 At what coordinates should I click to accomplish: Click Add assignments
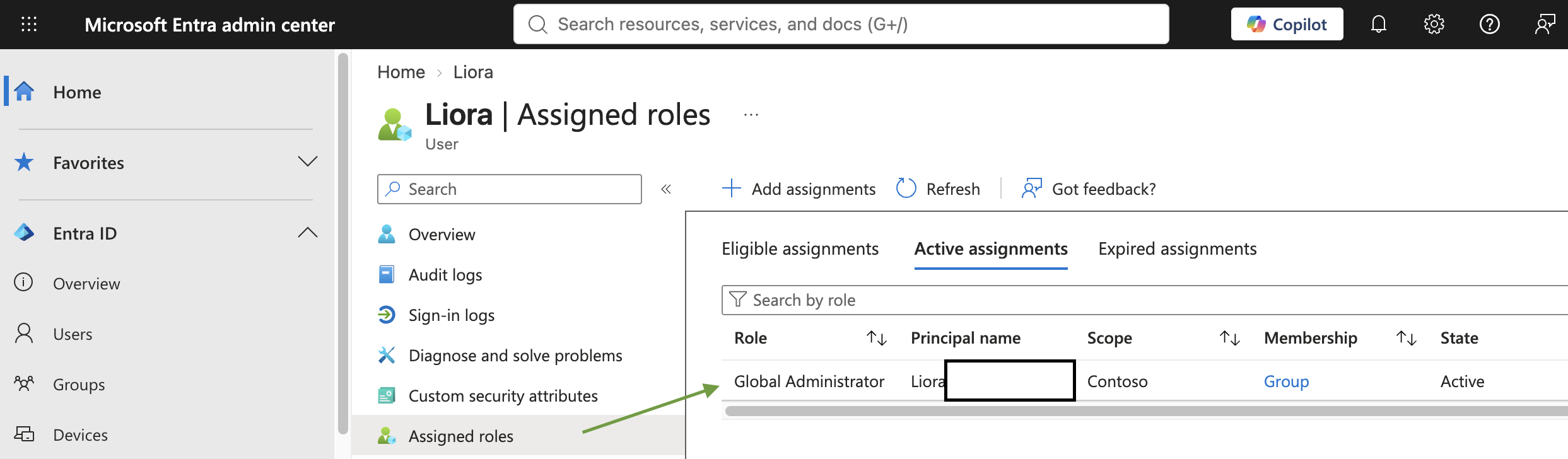tap(799, 189)
